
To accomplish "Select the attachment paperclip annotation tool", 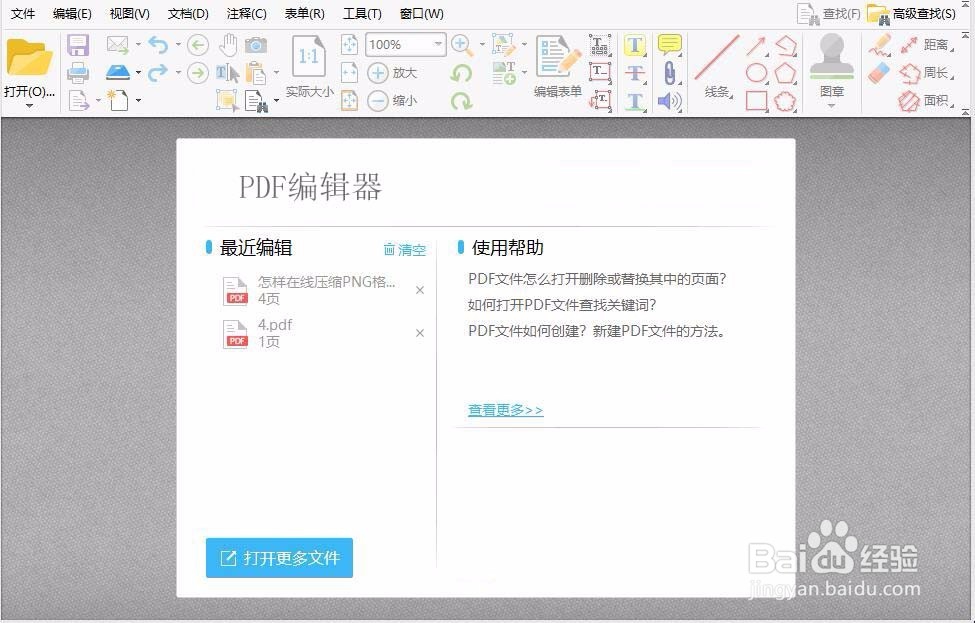I will click(x=671, y=72).
